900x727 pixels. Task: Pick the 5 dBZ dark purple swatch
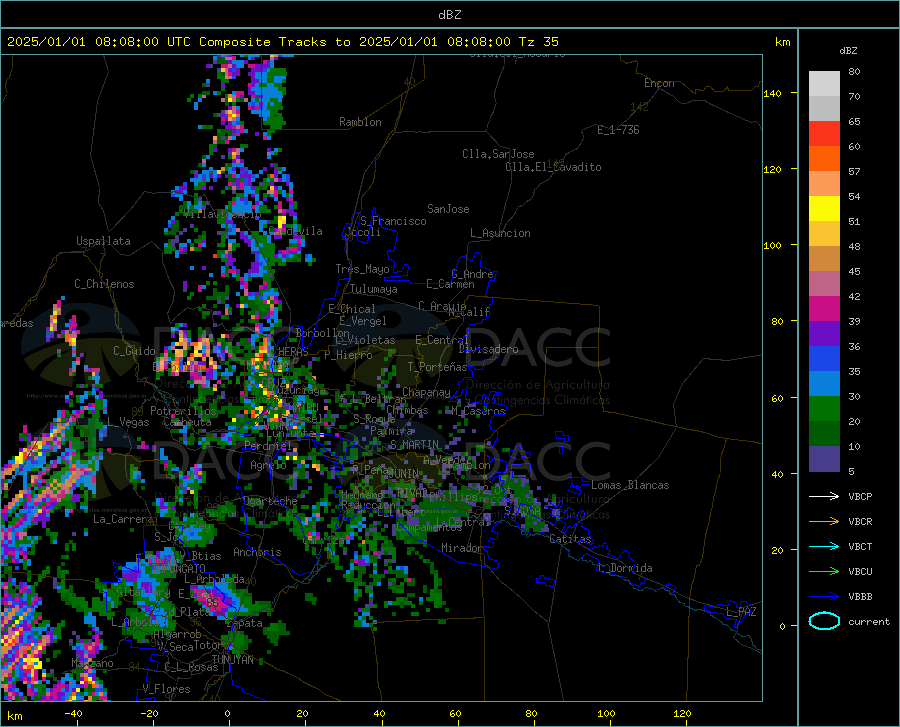(824, 459)
